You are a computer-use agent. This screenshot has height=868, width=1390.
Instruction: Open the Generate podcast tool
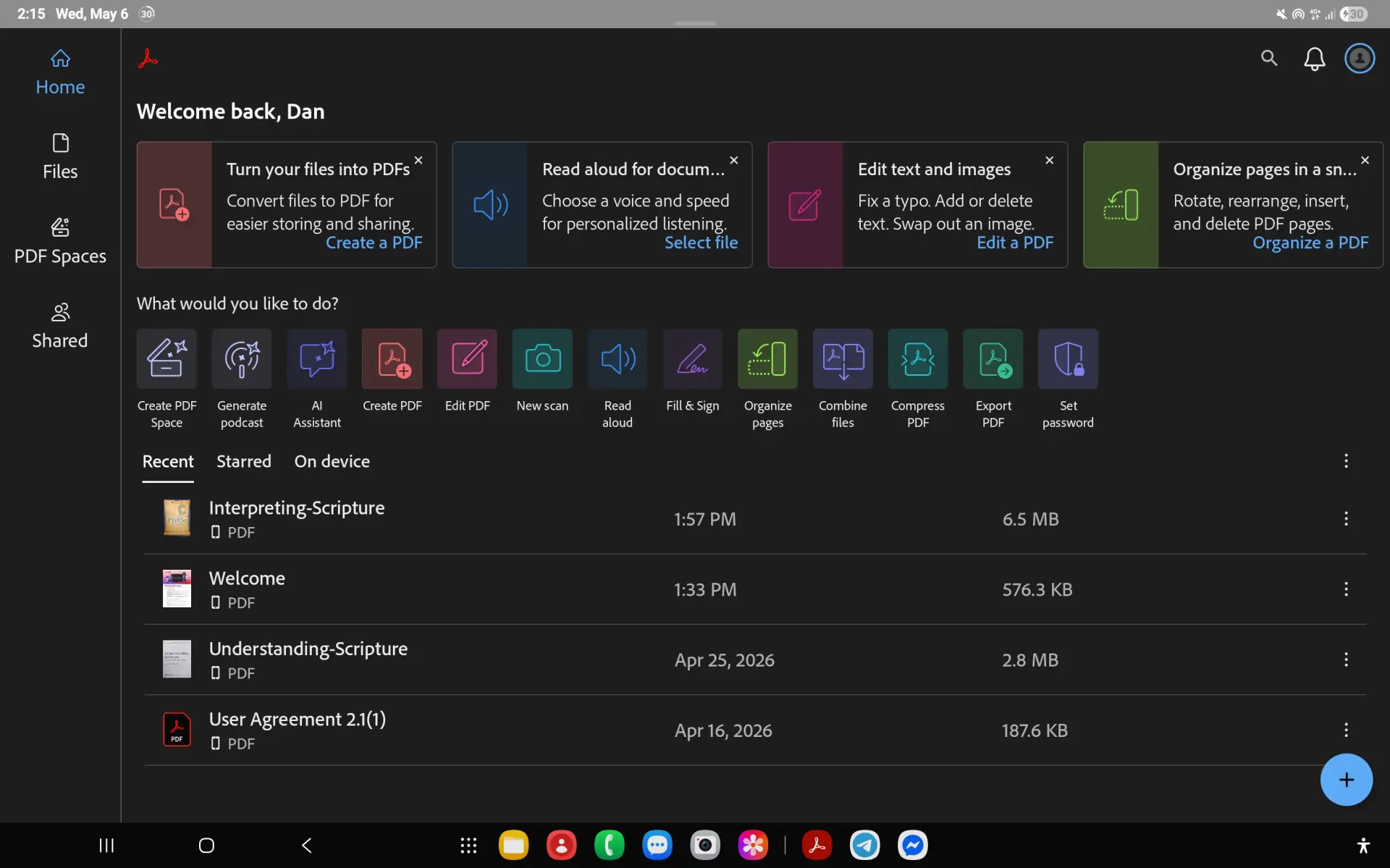pos(242,379)
